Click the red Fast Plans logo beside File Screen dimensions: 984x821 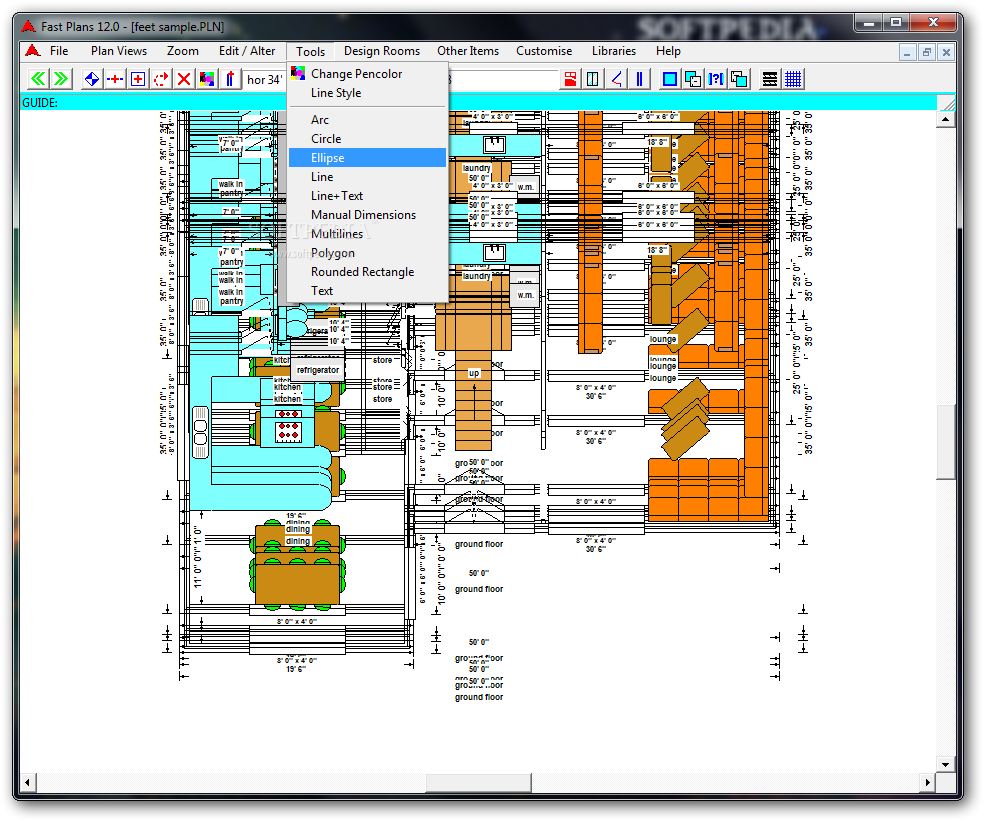point(33,51)
